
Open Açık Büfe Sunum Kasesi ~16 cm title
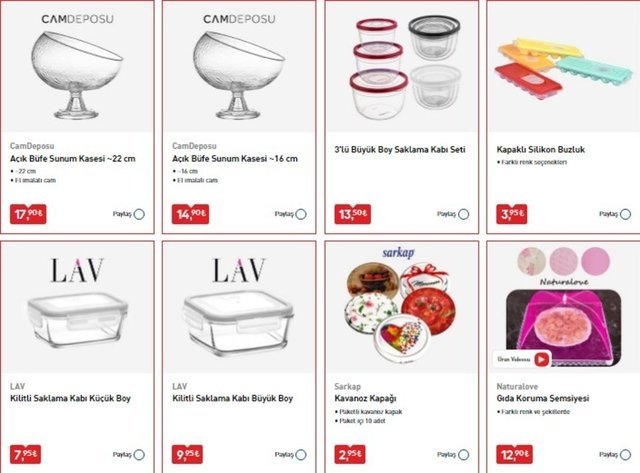click(235, 159)
